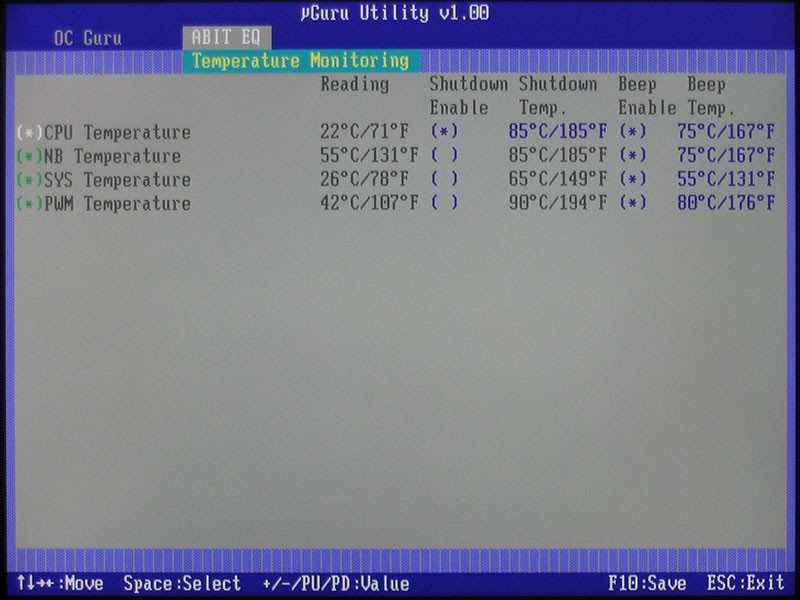Select CPU shutdown temp 85°C/185°F value
Screen dimensions: 800x600
point(558,132)
